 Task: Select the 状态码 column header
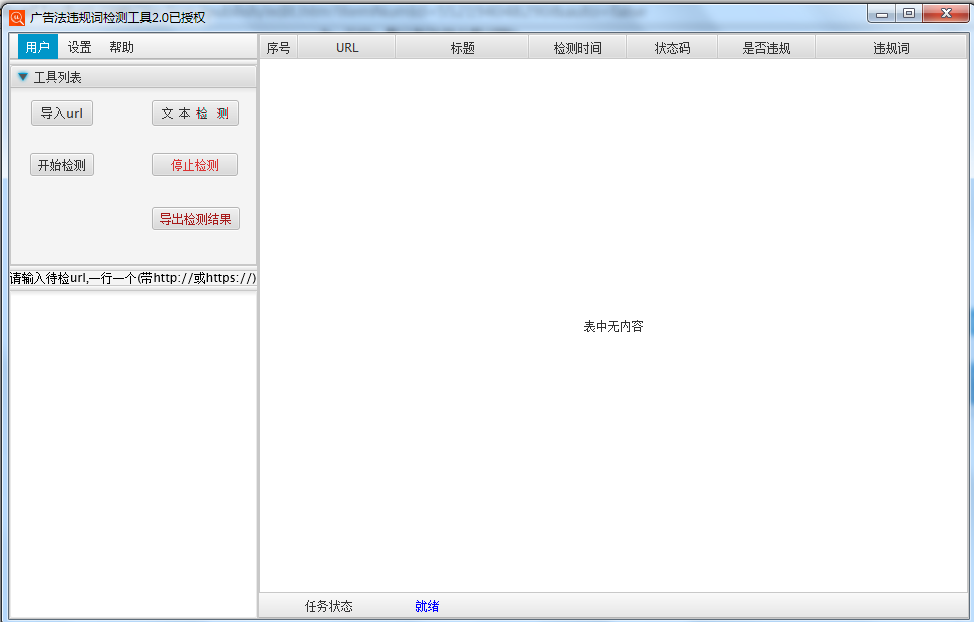[672, 48]
